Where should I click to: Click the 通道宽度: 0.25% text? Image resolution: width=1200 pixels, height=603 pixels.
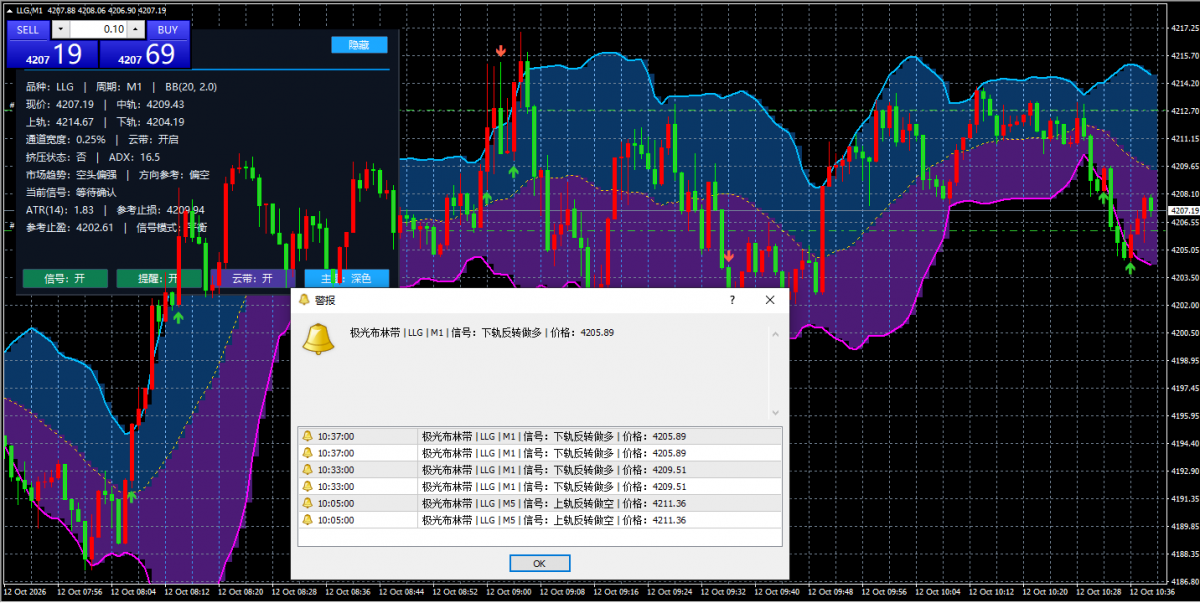click(x=66, y=140)
